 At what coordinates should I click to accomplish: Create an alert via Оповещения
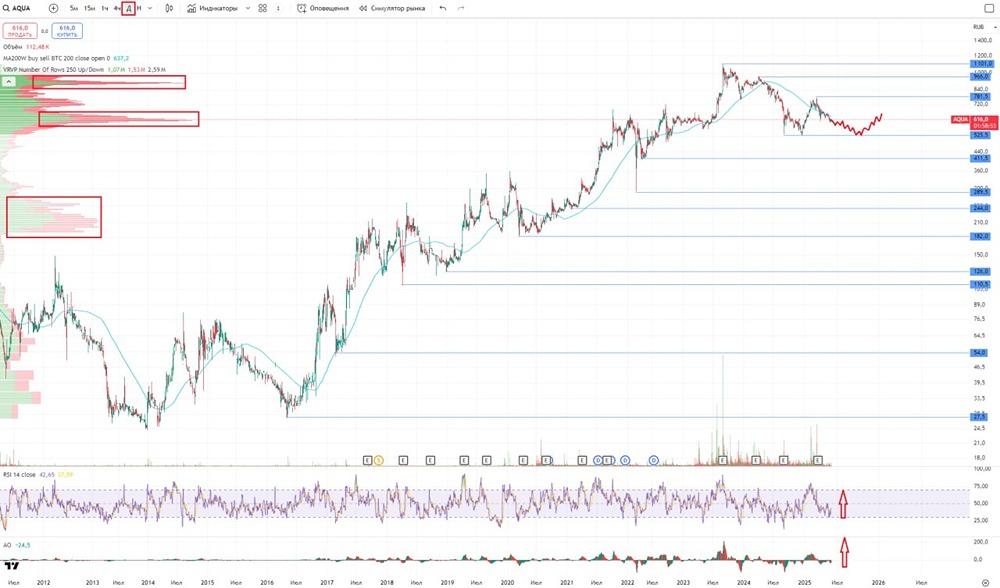[x=323, y=8]
